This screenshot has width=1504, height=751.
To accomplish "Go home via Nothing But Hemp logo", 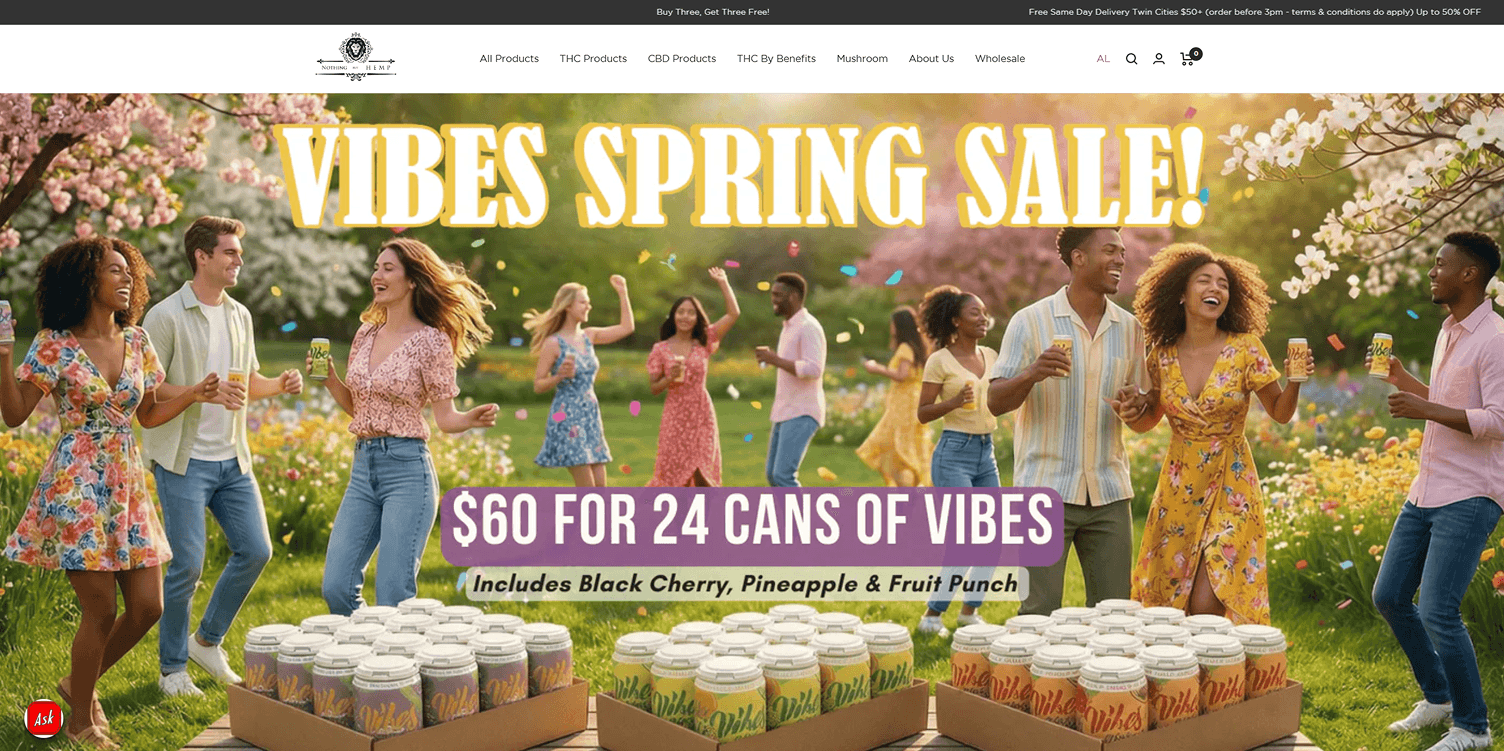I will coord(356,57).
